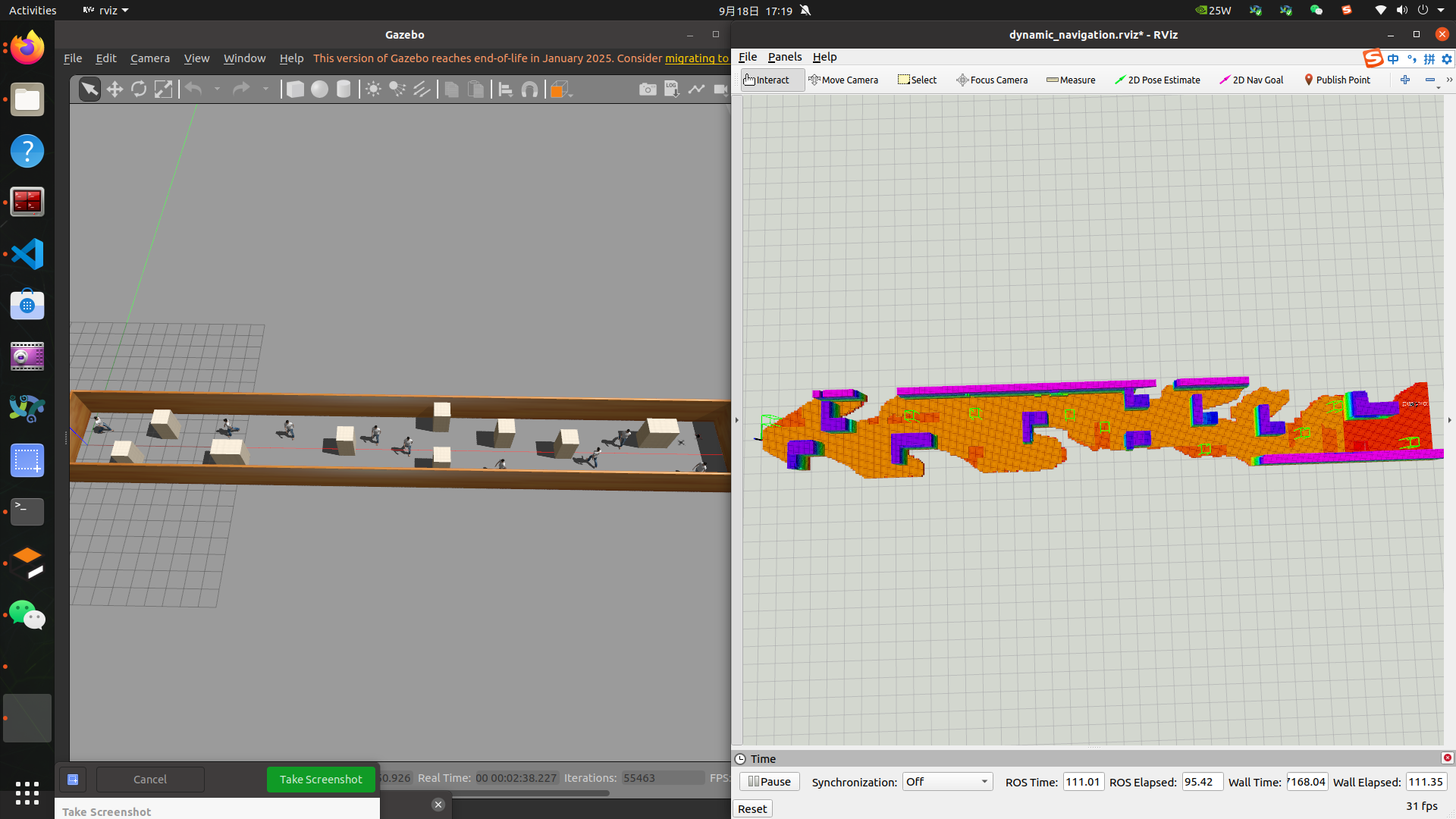Click the Gazebo undo arrow
The height and width of the screenshot is (819, 1456).
pyautogui.click(x=194, y=89)
